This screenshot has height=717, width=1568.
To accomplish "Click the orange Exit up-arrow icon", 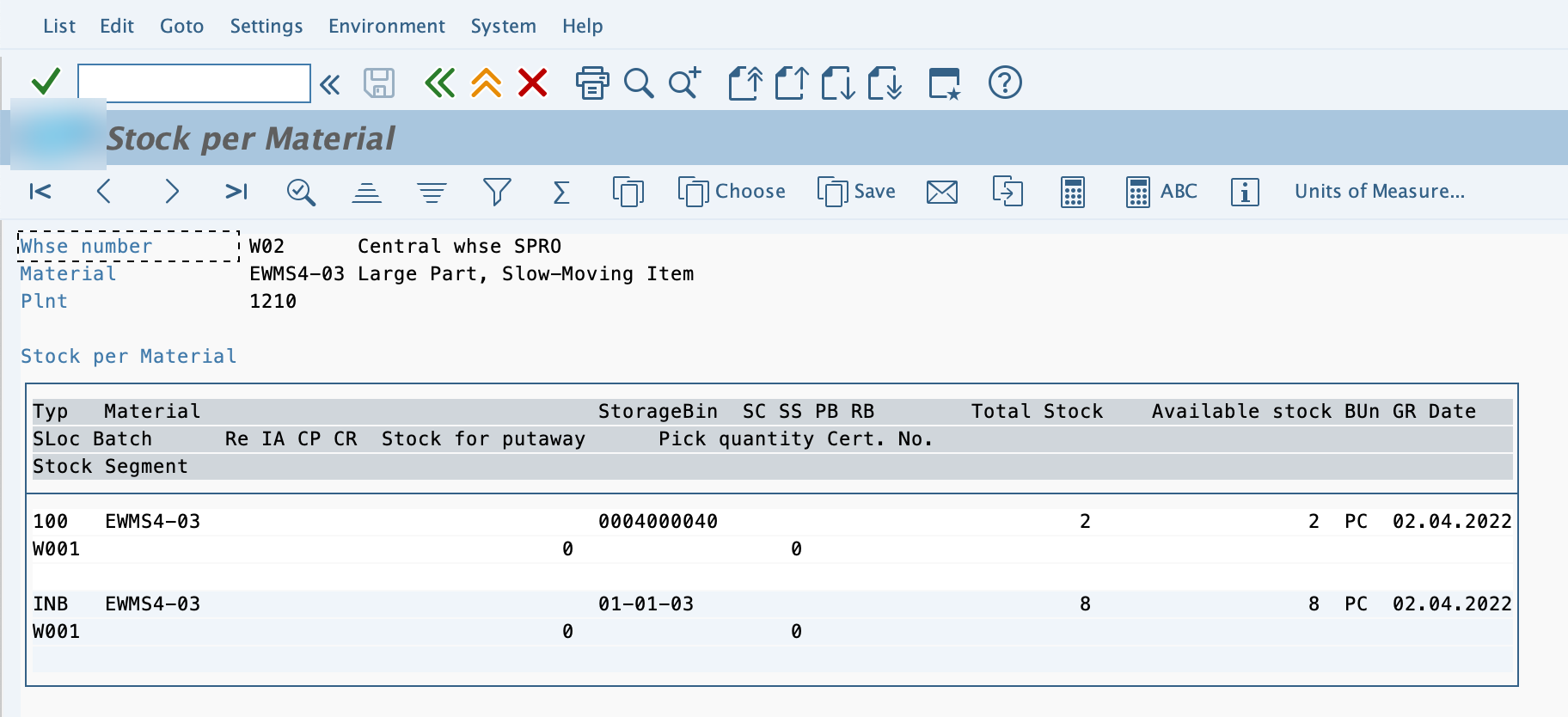I will click(487, 83).
